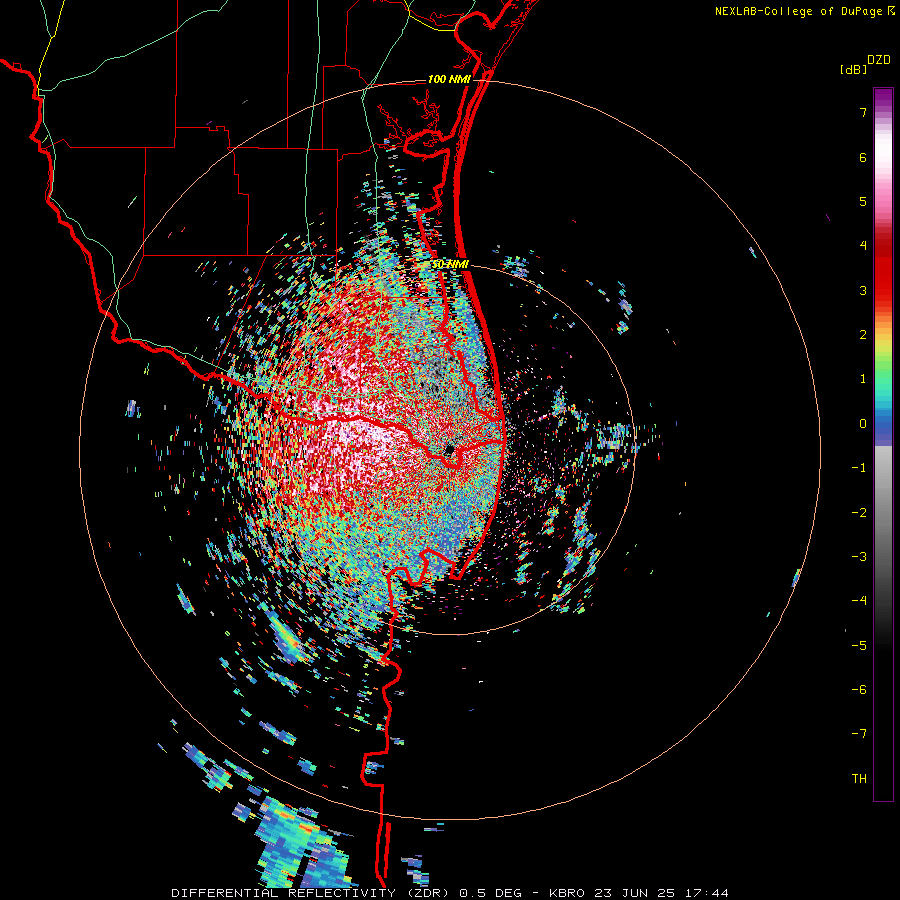This screenshot has width=900, height=900.
Task: Click the -5 value on the color scale
Action: [x=859, y=646]
